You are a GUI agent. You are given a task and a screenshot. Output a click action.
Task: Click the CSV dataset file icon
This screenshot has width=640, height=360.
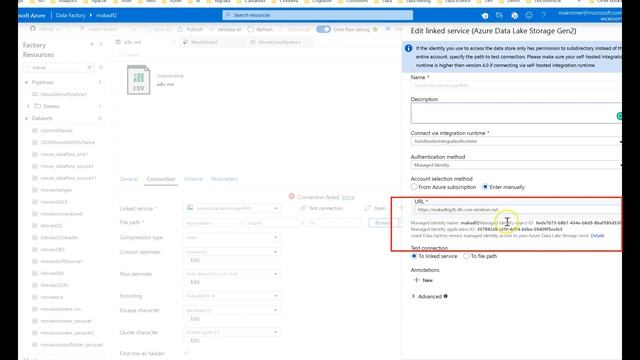(138, 80)
